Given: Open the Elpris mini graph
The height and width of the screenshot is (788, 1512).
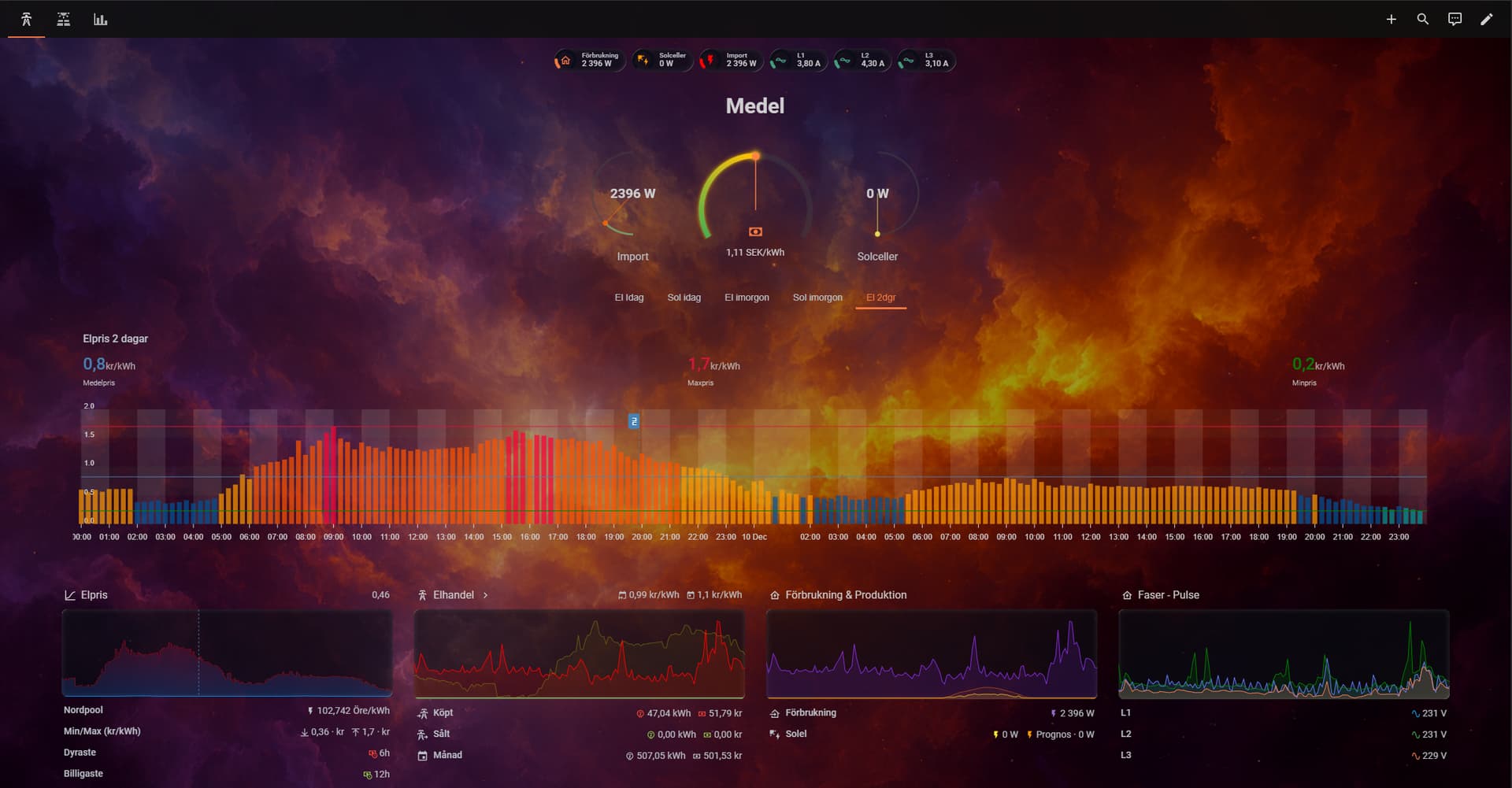Looking at the screenshot, I should click(227, 653).
